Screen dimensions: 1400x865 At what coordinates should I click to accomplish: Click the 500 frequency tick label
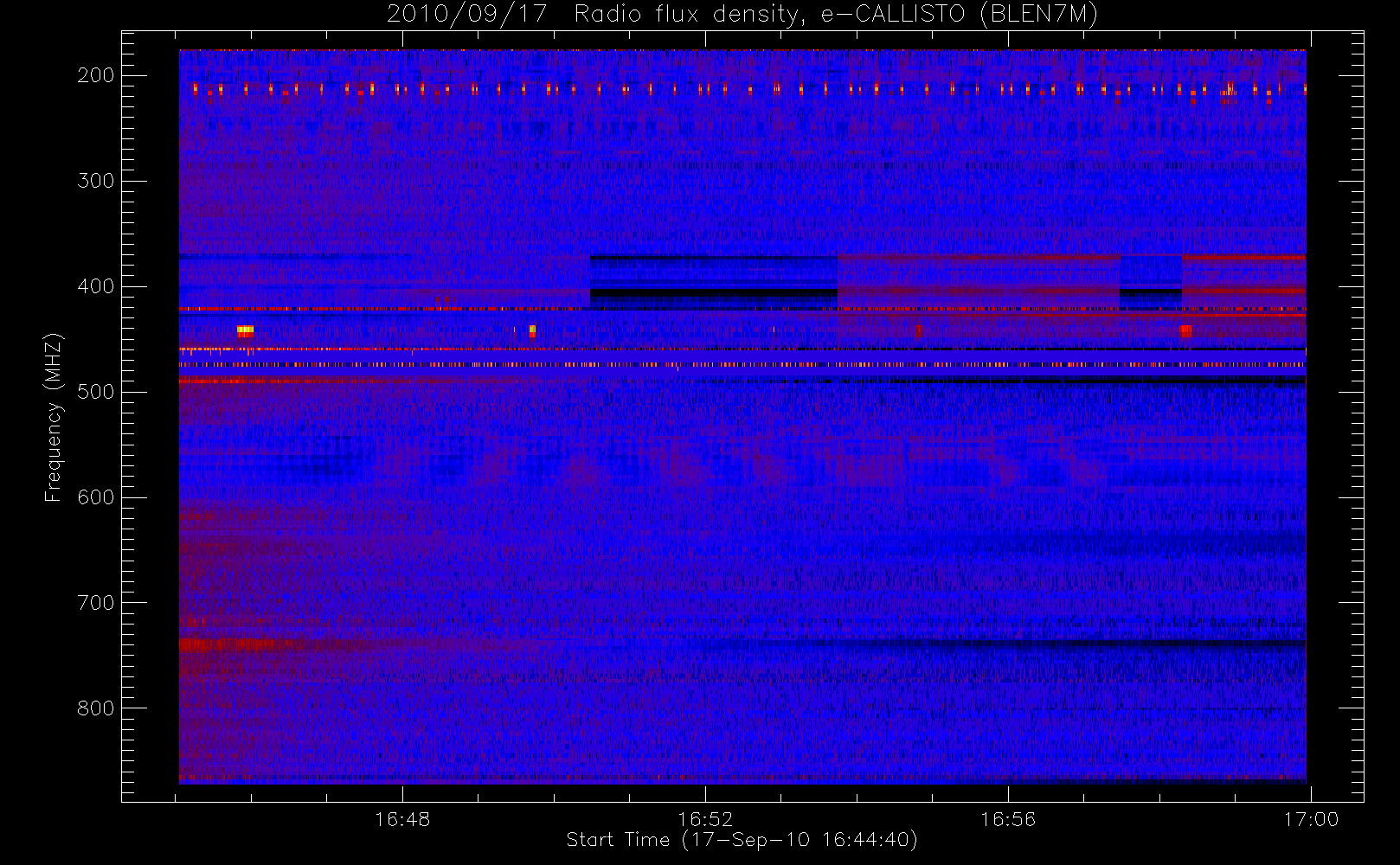[96, 392]
